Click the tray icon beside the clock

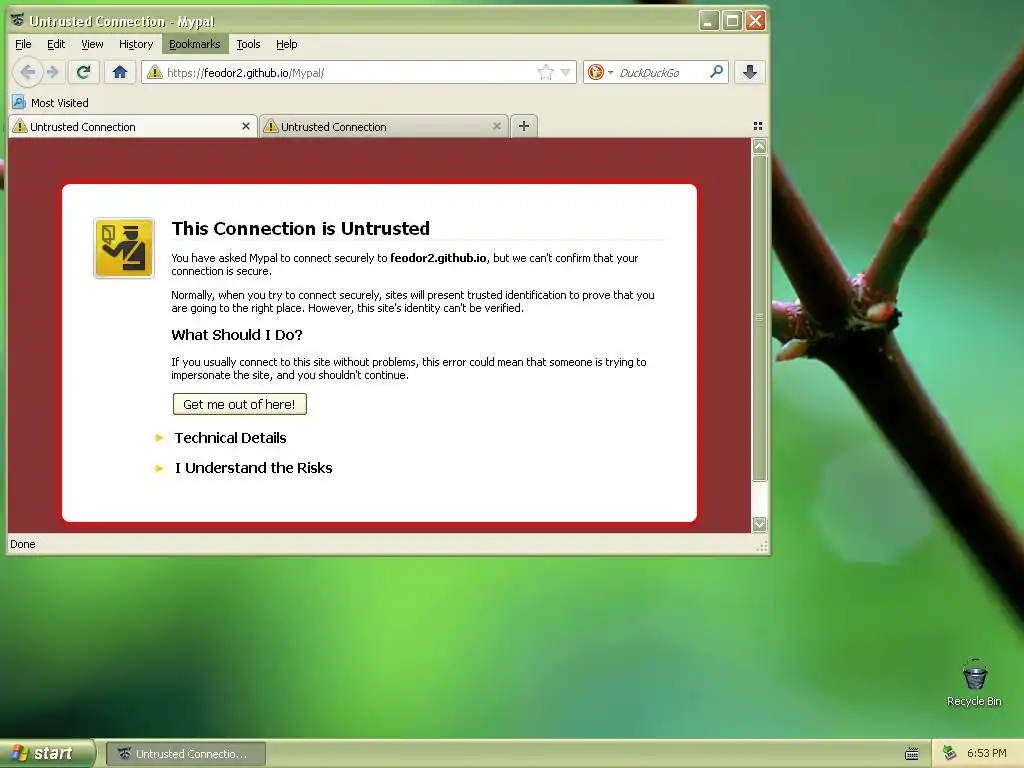950,753
